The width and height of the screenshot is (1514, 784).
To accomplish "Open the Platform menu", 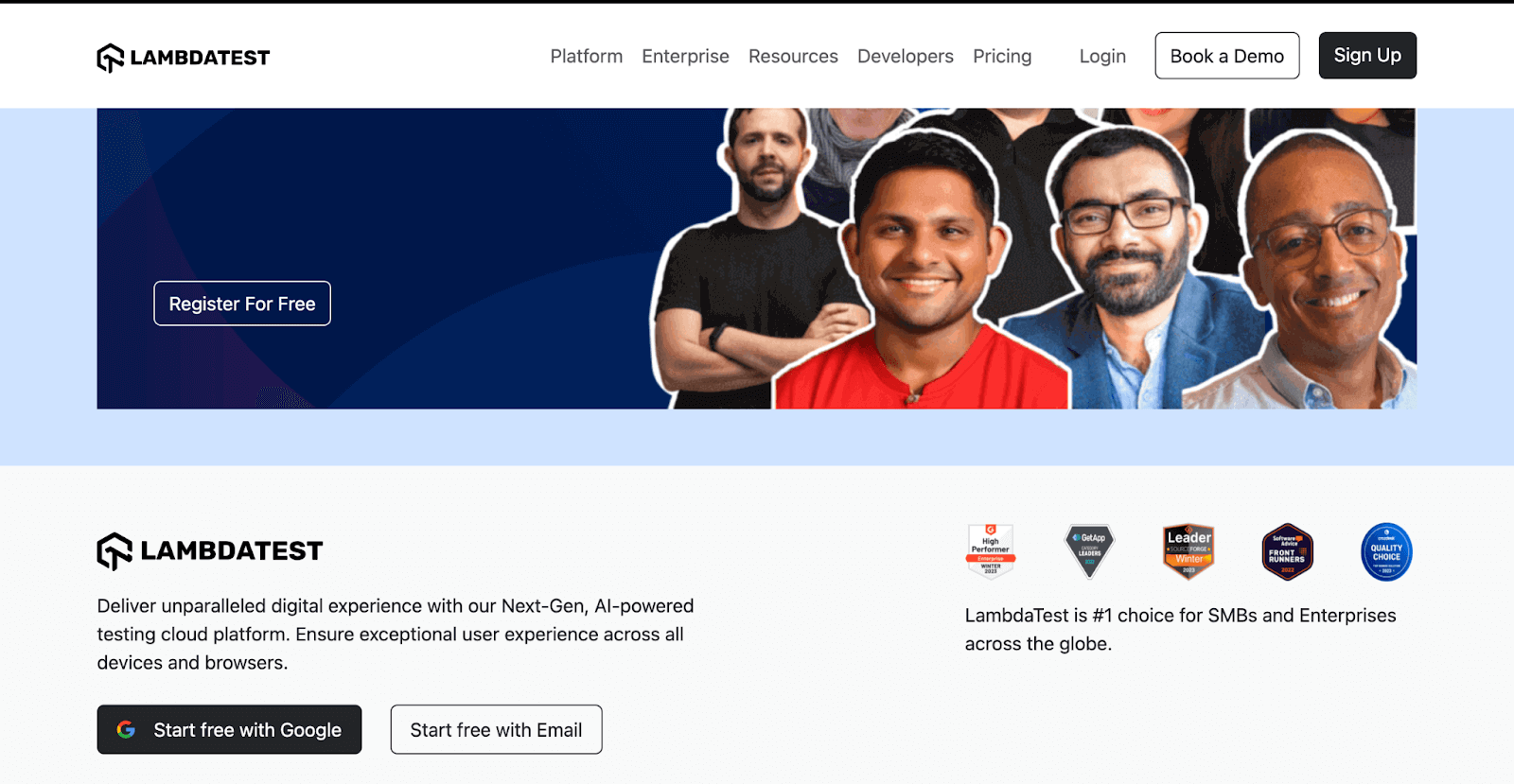I will pos(587,56).
